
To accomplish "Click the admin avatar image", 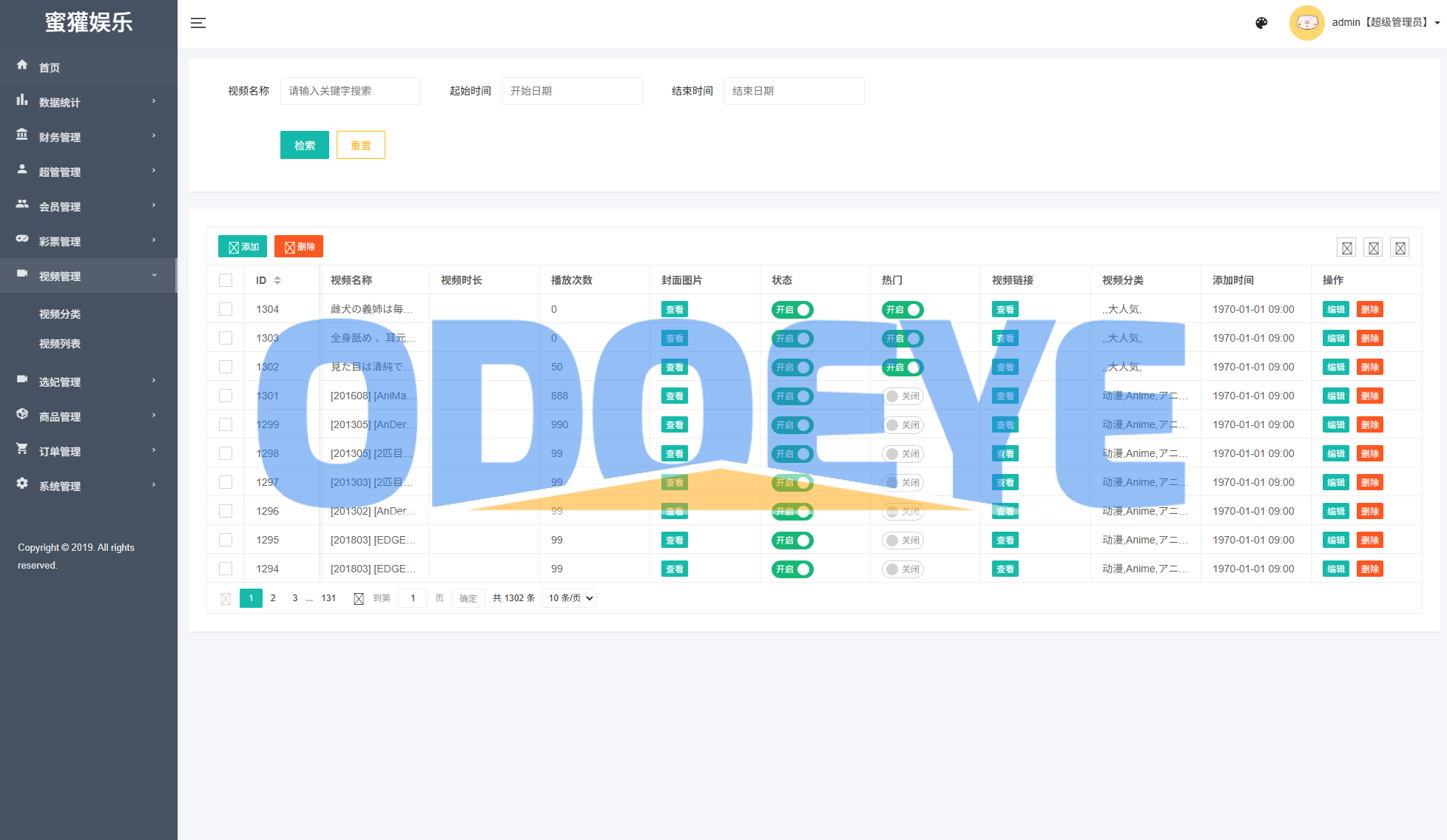I will click(x=1306, y=23).
